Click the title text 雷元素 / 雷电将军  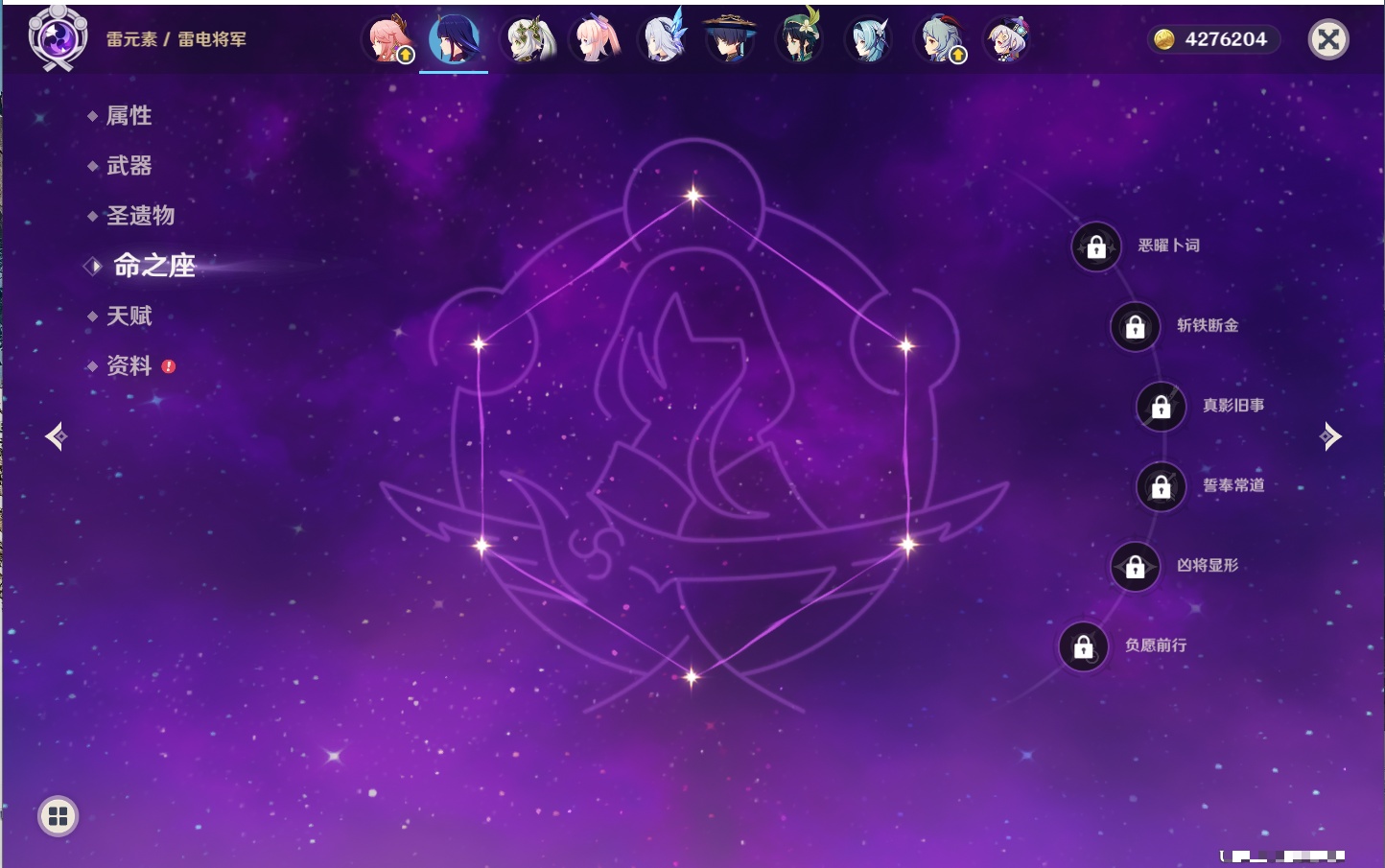tap(176, 39)
